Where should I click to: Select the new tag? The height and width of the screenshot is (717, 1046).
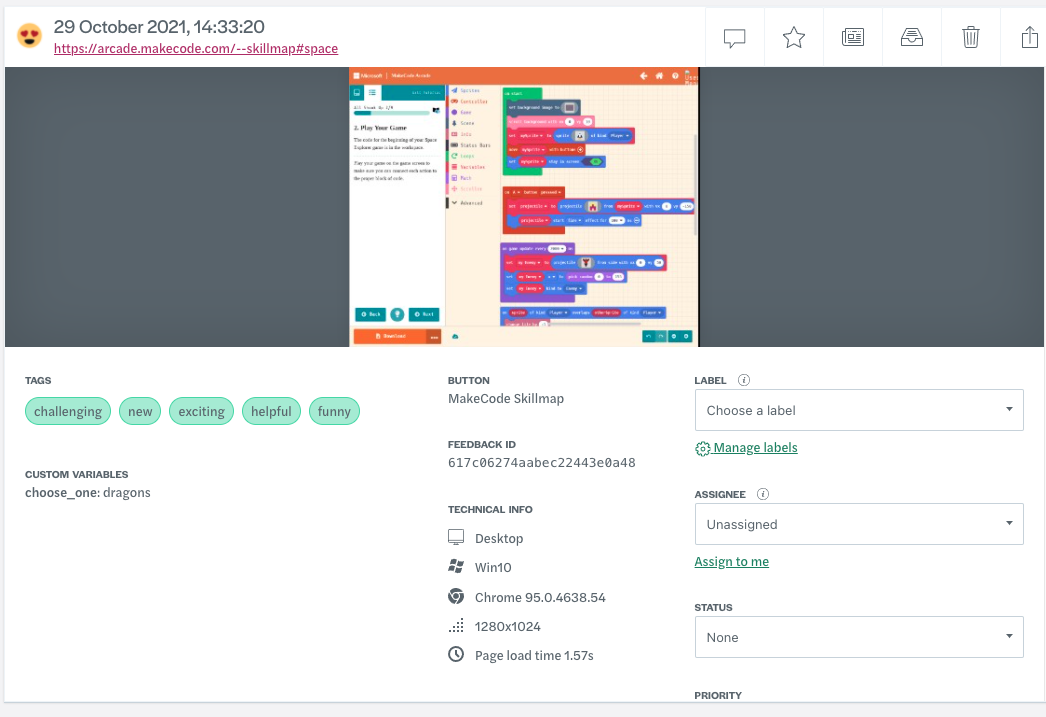click(140, 412)
